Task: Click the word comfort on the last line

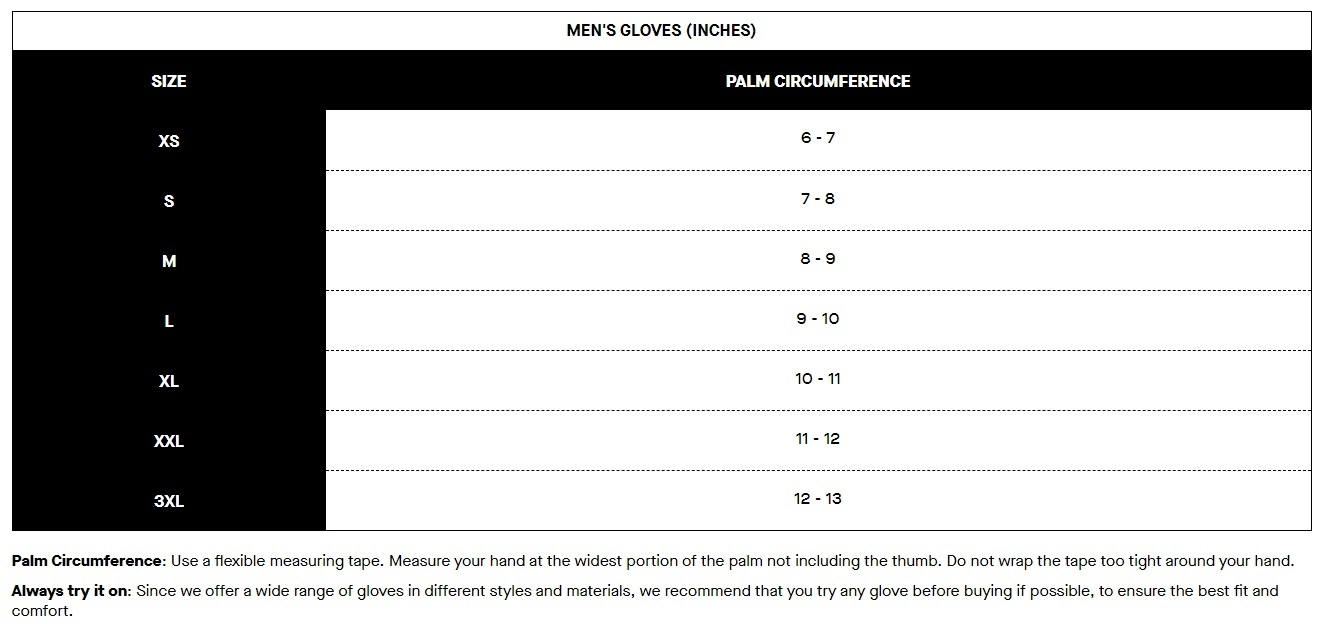Action: click(40, 610)
